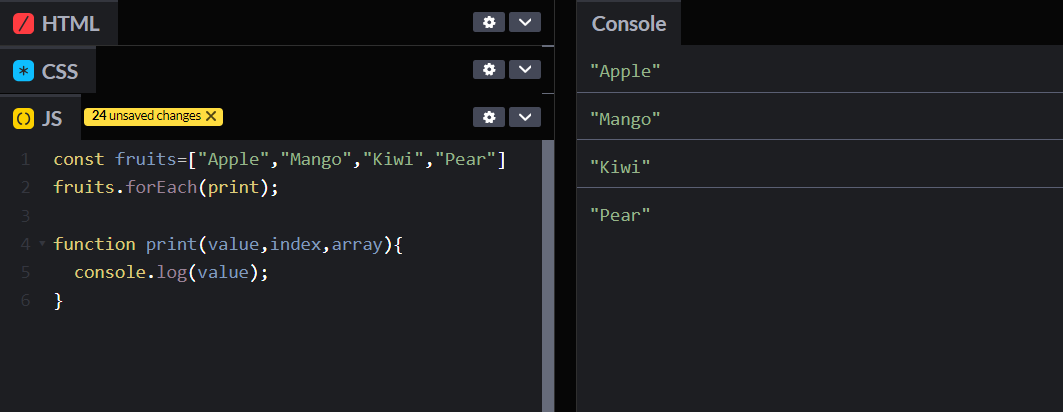Expand the JS panel dropdown chevron
Screen dimensions: 1063x412
525,117
